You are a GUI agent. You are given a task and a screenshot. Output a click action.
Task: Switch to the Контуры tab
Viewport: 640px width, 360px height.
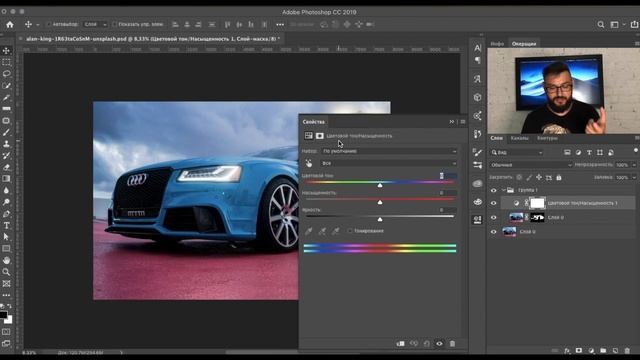(x=547, y=138)
